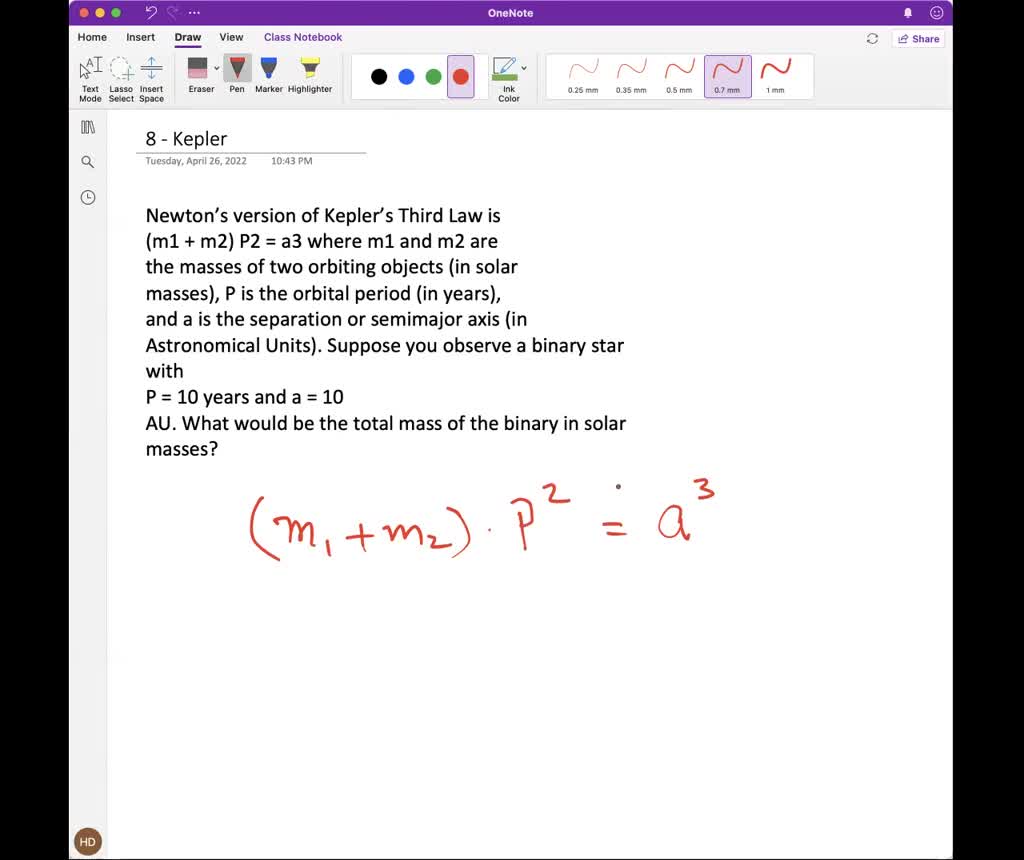Choose the blue pen color swatch
This screenshot has width=1024, height=860.
[x=406, y=77]
